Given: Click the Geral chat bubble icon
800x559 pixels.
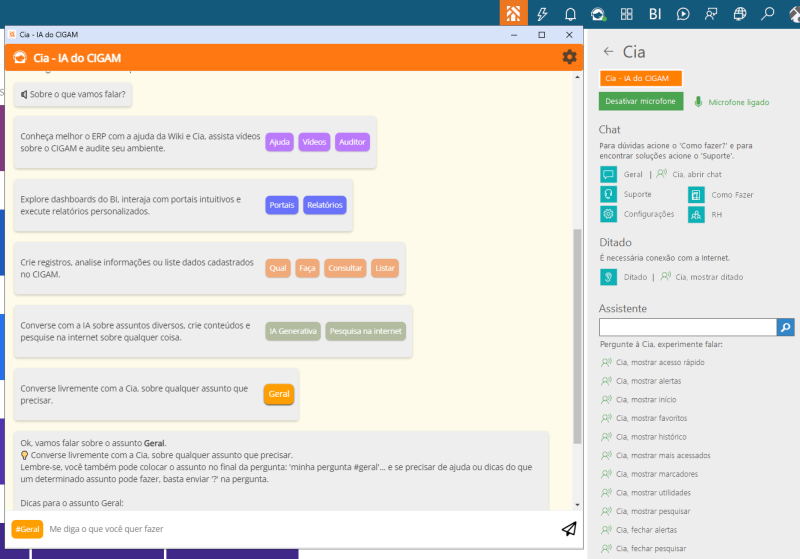Looking at the screenshot, I should click(x=608, y=174).
